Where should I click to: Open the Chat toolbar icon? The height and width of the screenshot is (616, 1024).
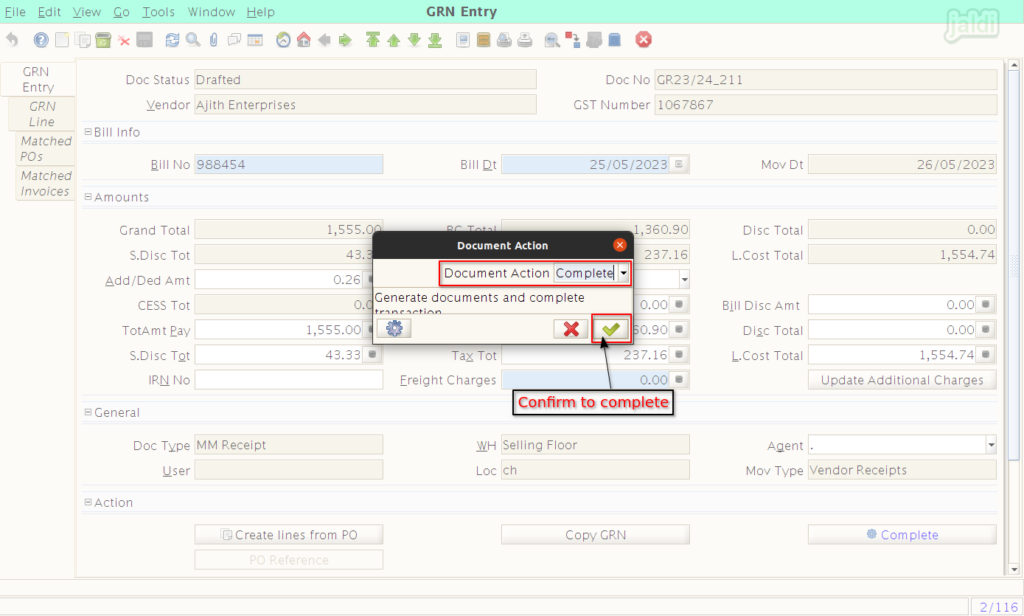click(234, 40)
